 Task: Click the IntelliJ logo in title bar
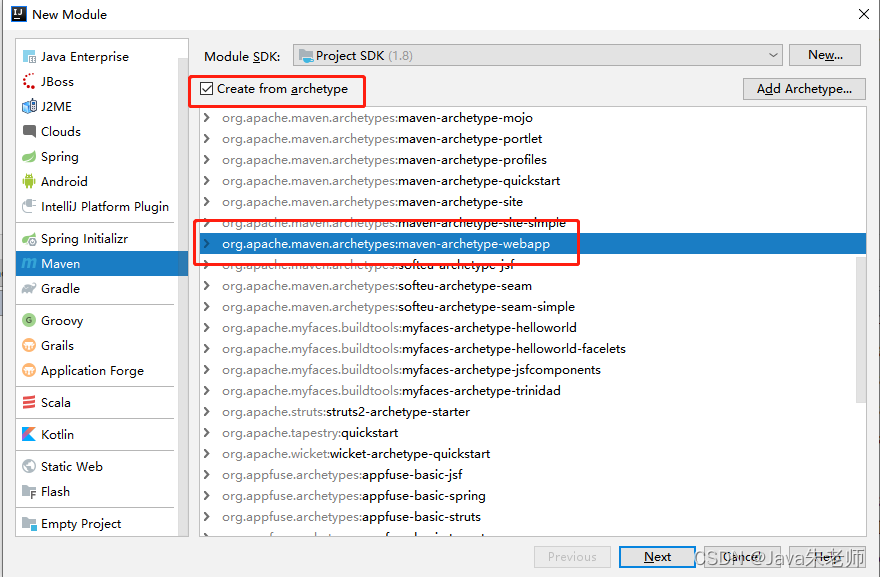coord(19,14)
